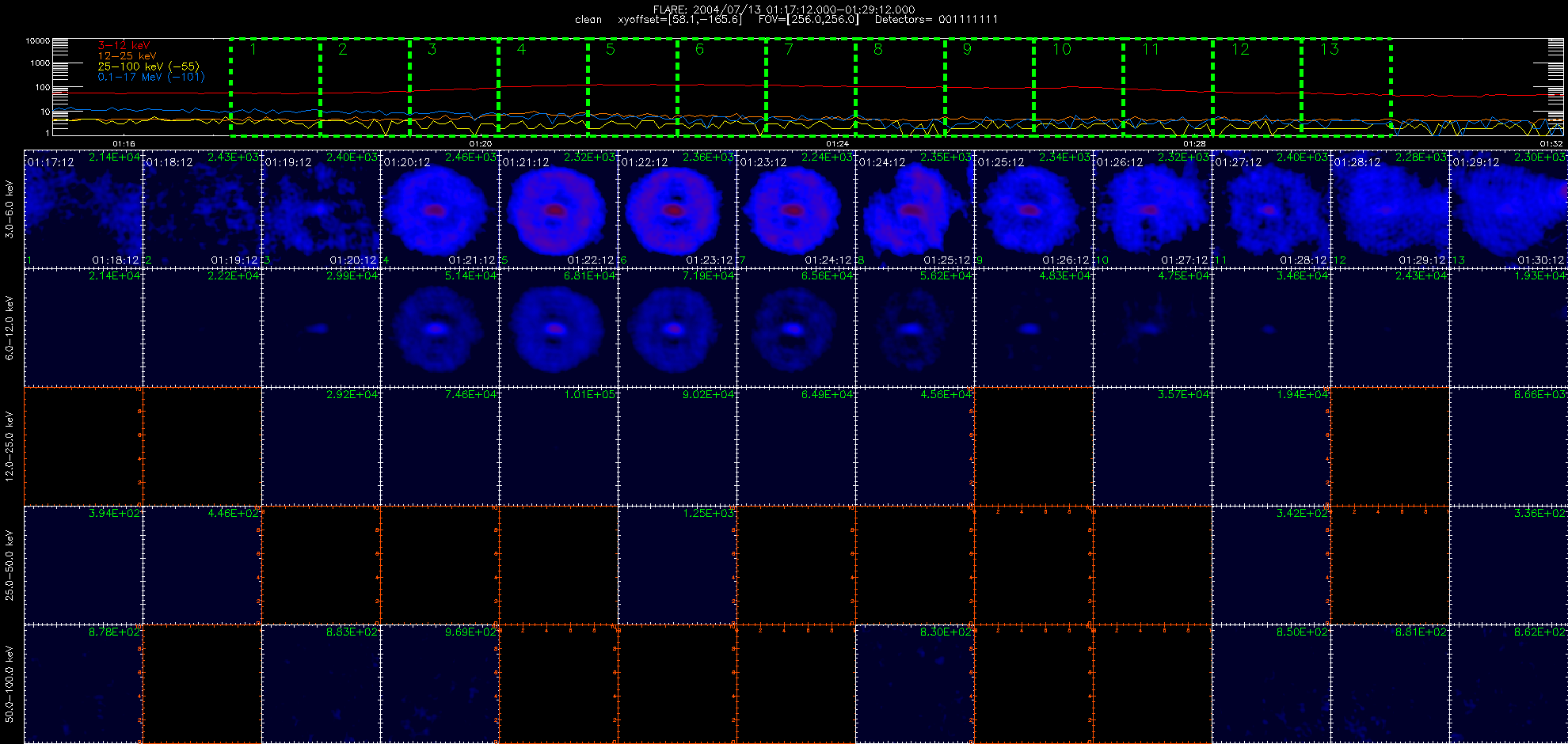Click the 01:30:12 end time label

1541,260
